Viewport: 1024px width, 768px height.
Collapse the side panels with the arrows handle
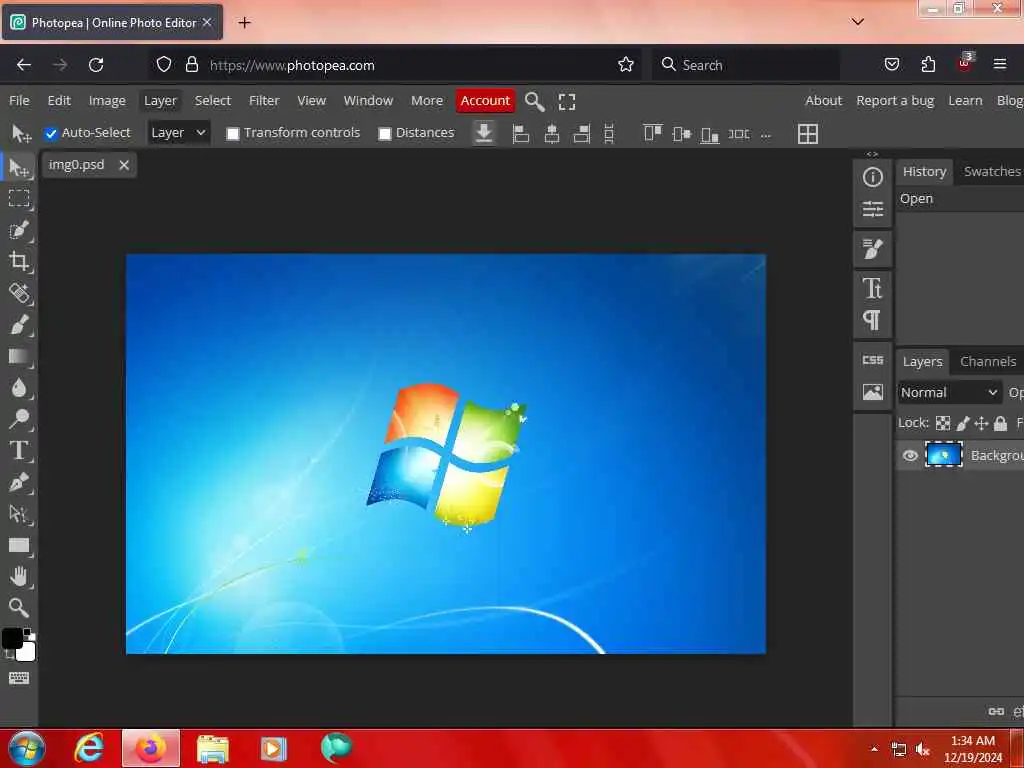tap(872, 154)
